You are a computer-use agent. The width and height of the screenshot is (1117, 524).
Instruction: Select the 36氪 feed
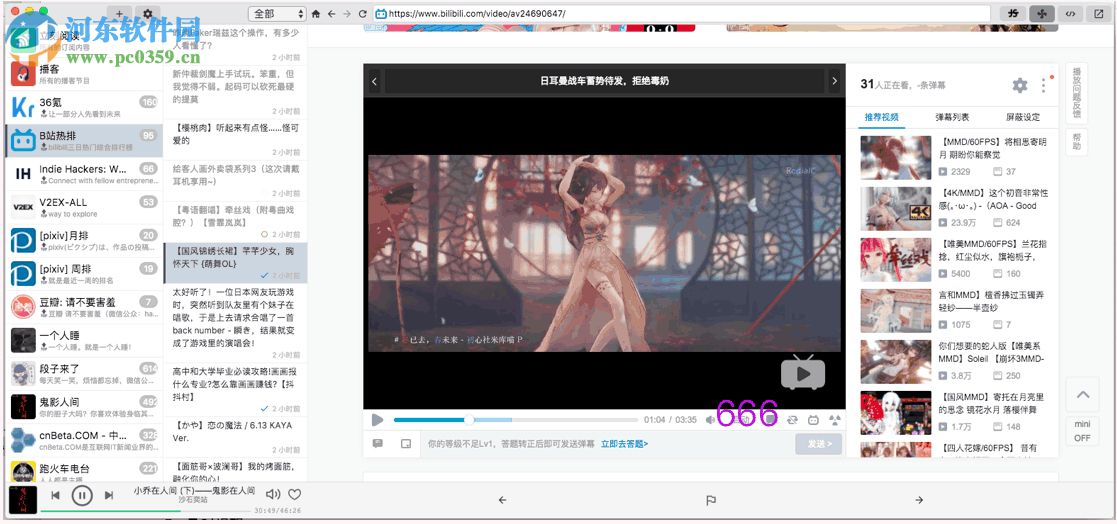tap(84, 108)
